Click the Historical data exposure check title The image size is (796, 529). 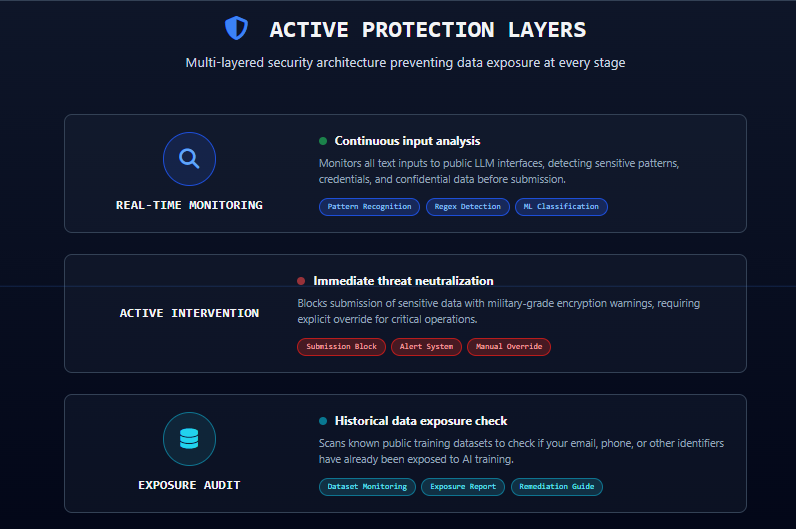coord(421,421)
